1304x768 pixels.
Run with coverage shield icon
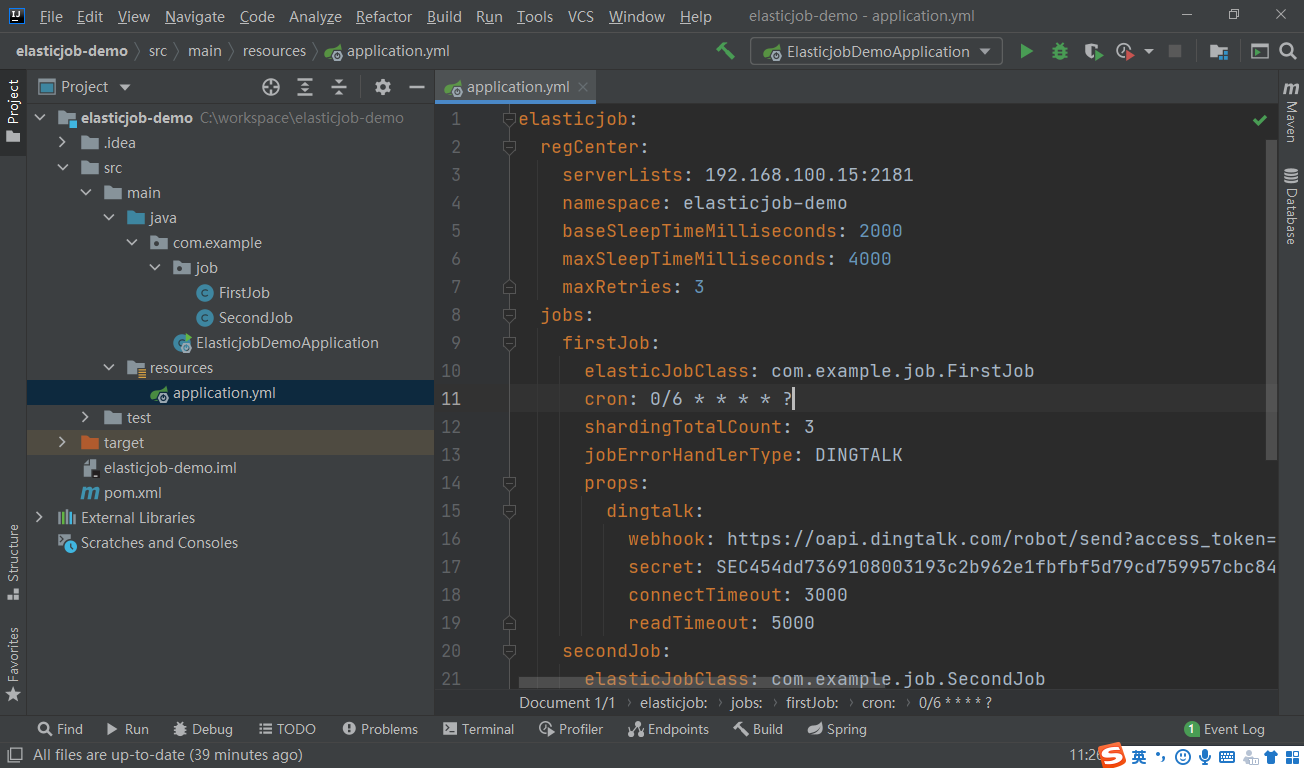pyautogui.click(x=1093, y=51)
